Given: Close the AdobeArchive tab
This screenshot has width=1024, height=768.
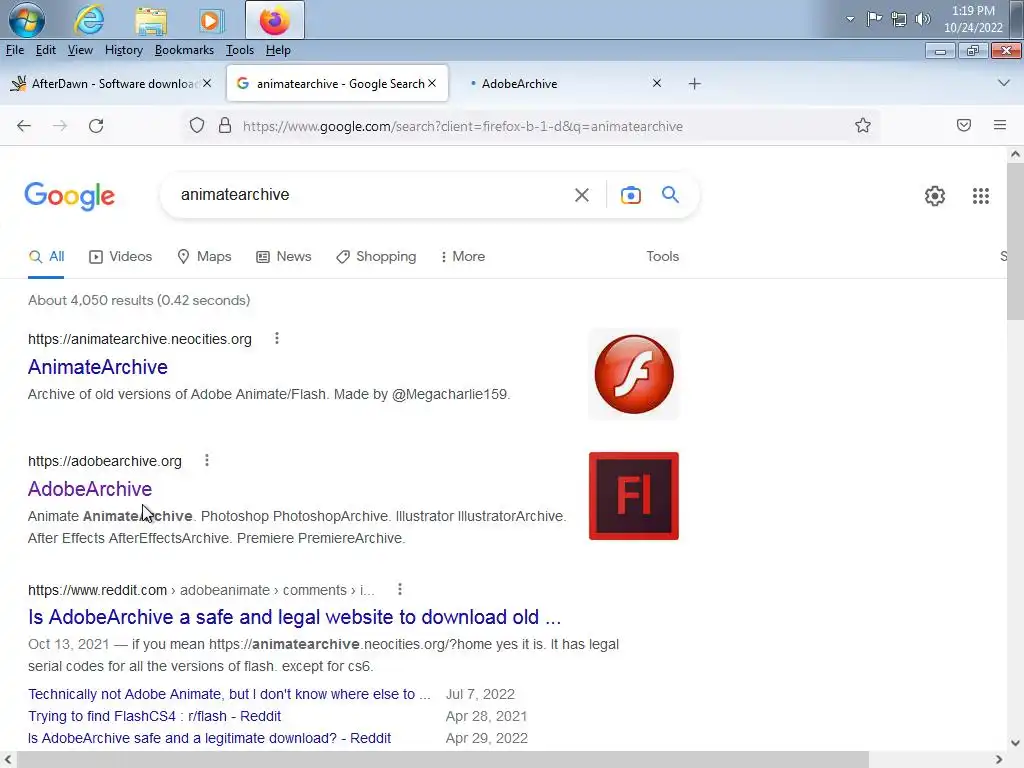Looking at the screenshot, I should [657, 84].
